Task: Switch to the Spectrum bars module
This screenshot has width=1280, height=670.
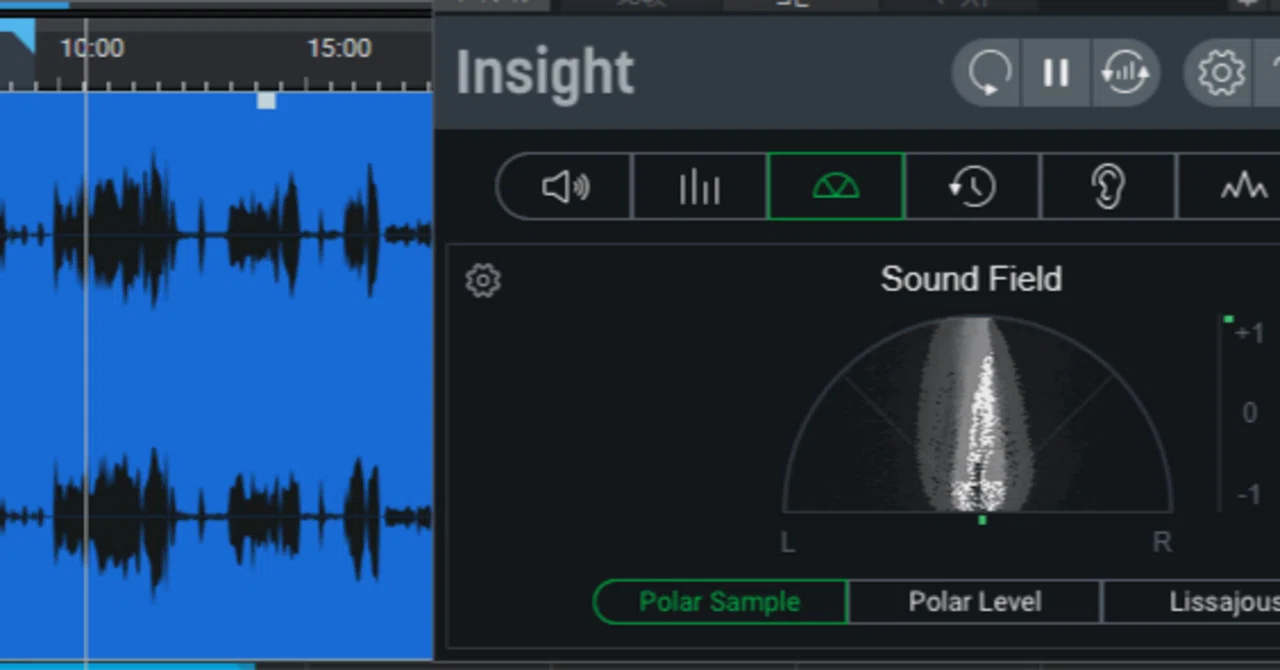Action: click(699, 186)
